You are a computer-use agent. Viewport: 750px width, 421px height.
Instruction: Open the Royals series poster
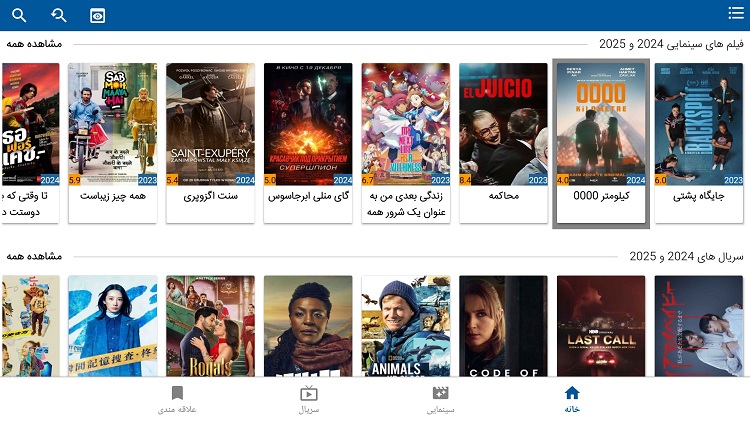pyautogui.click(x=210, y=326)
